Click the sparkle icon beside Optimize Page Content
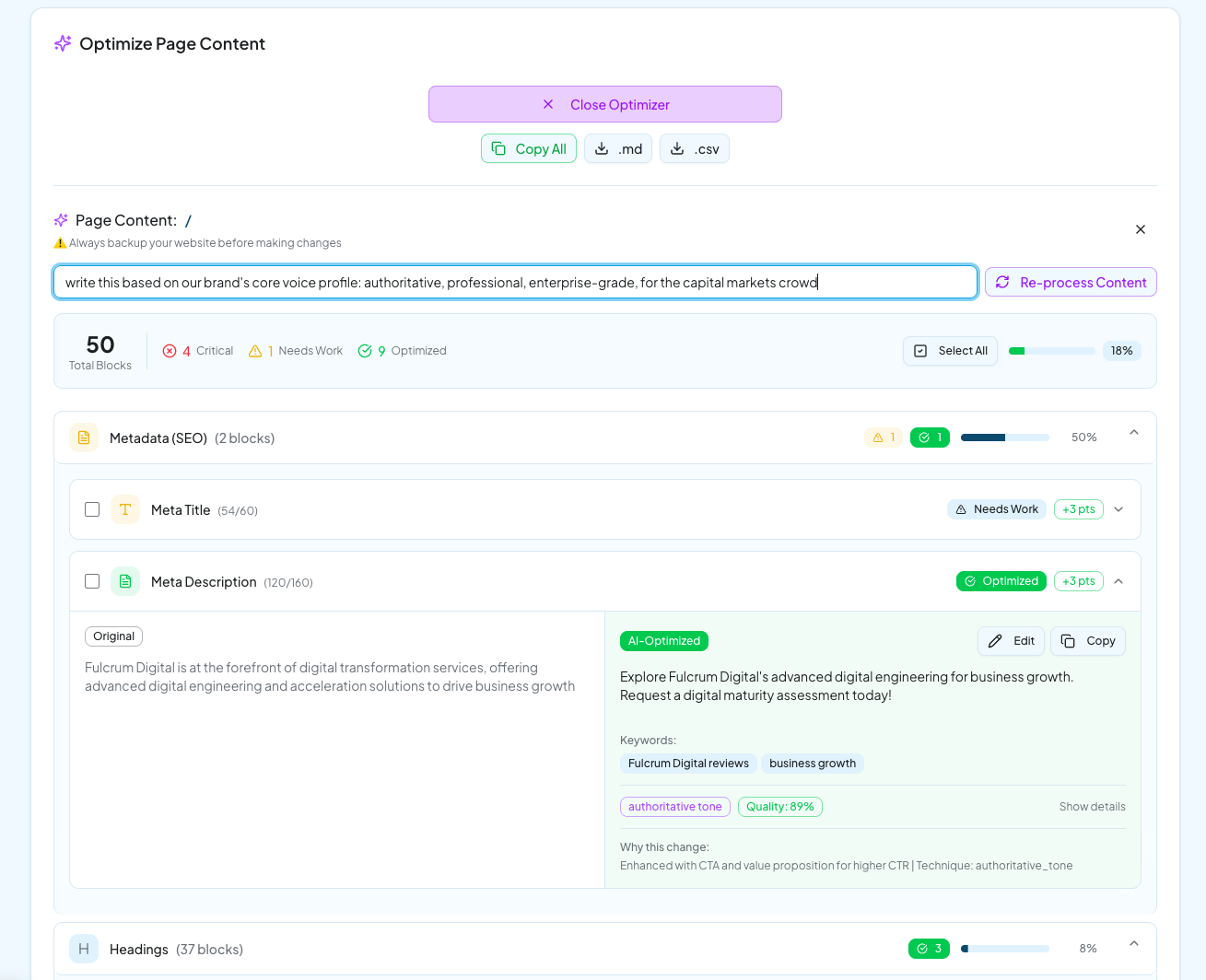The image size is (1206, 980). coord(63,43)
